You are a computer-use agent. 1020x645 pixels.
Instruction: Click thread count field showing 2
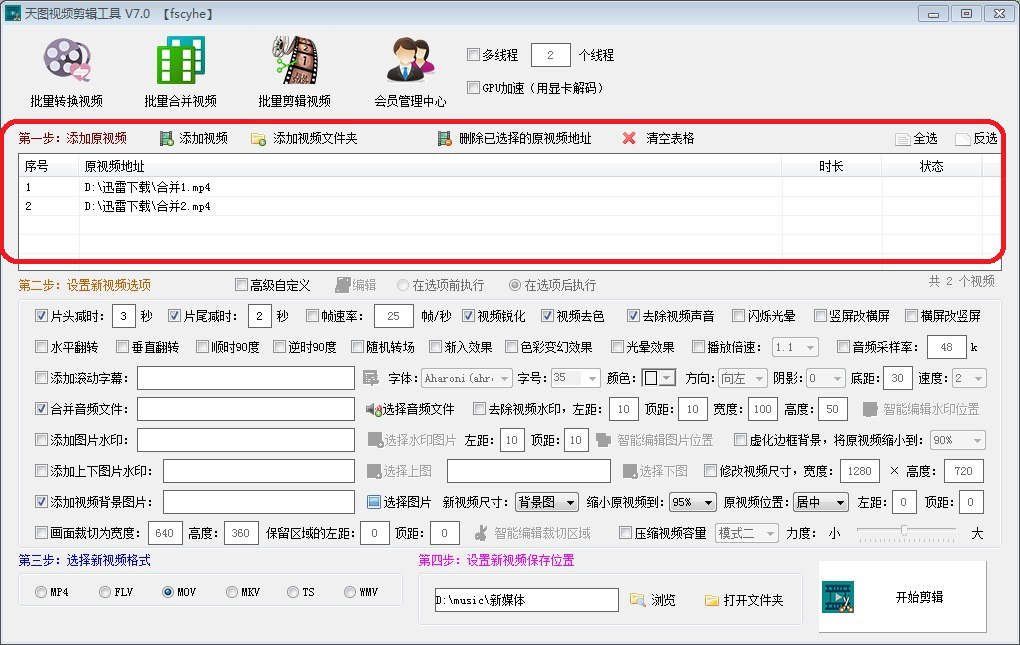[x=551, y=55]
